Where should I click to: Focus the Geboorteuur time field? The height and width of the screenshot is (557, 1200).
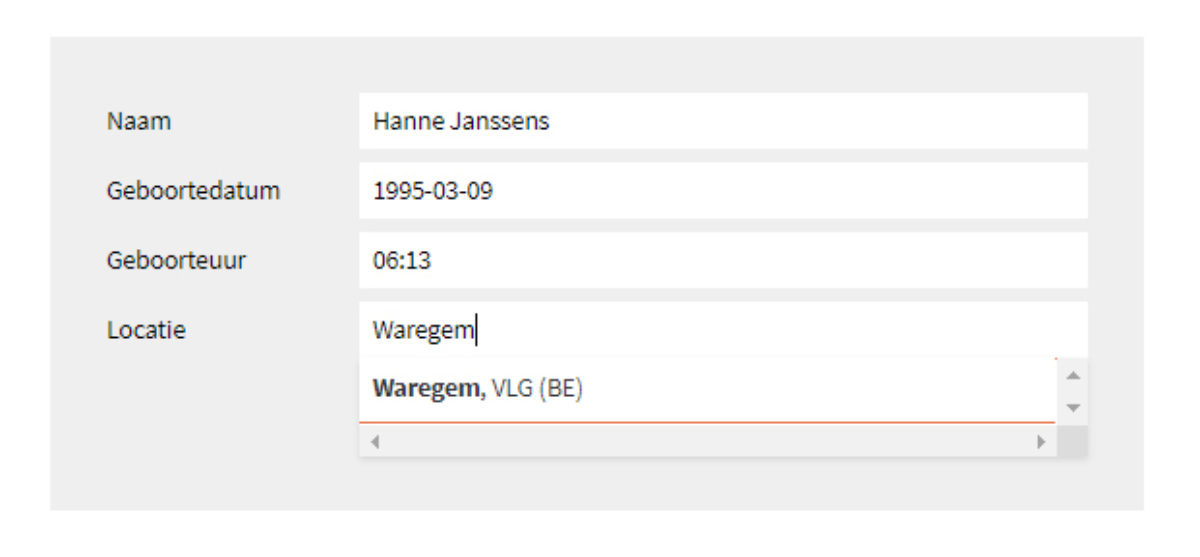tap(722, 261)
